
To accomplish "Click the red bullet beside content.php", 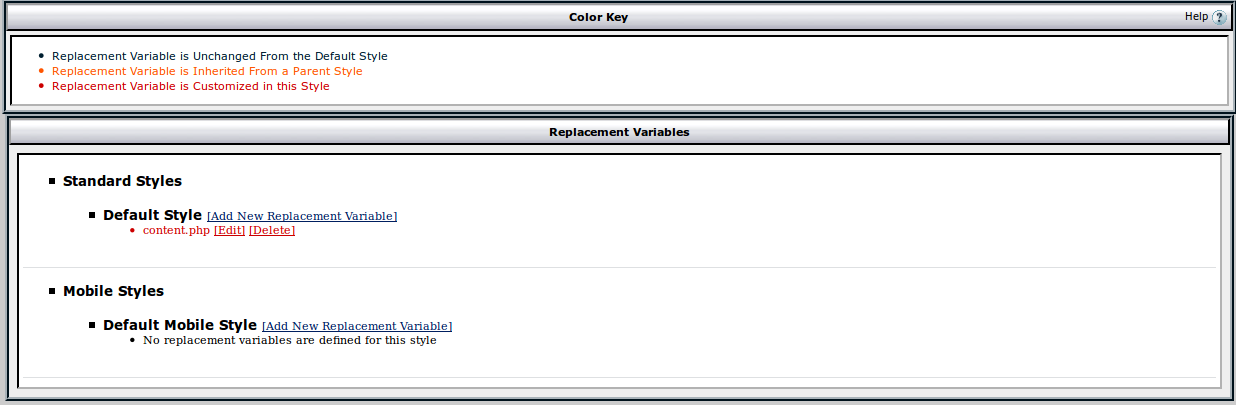I will pyautogui.click(x=132, y=231).
